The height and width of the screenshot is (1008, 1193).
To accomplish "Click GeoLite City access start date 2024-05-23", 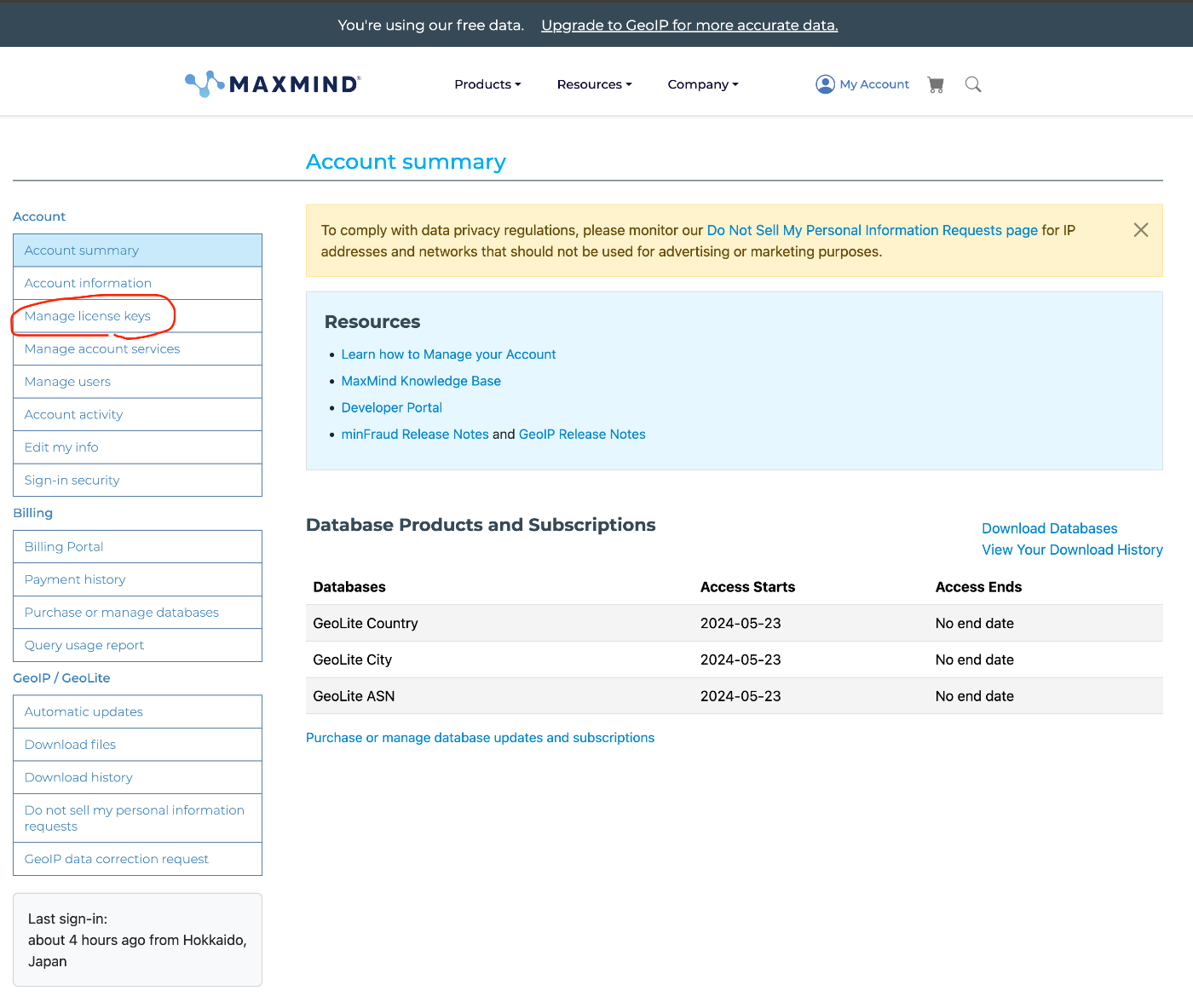I will [741, 660].
